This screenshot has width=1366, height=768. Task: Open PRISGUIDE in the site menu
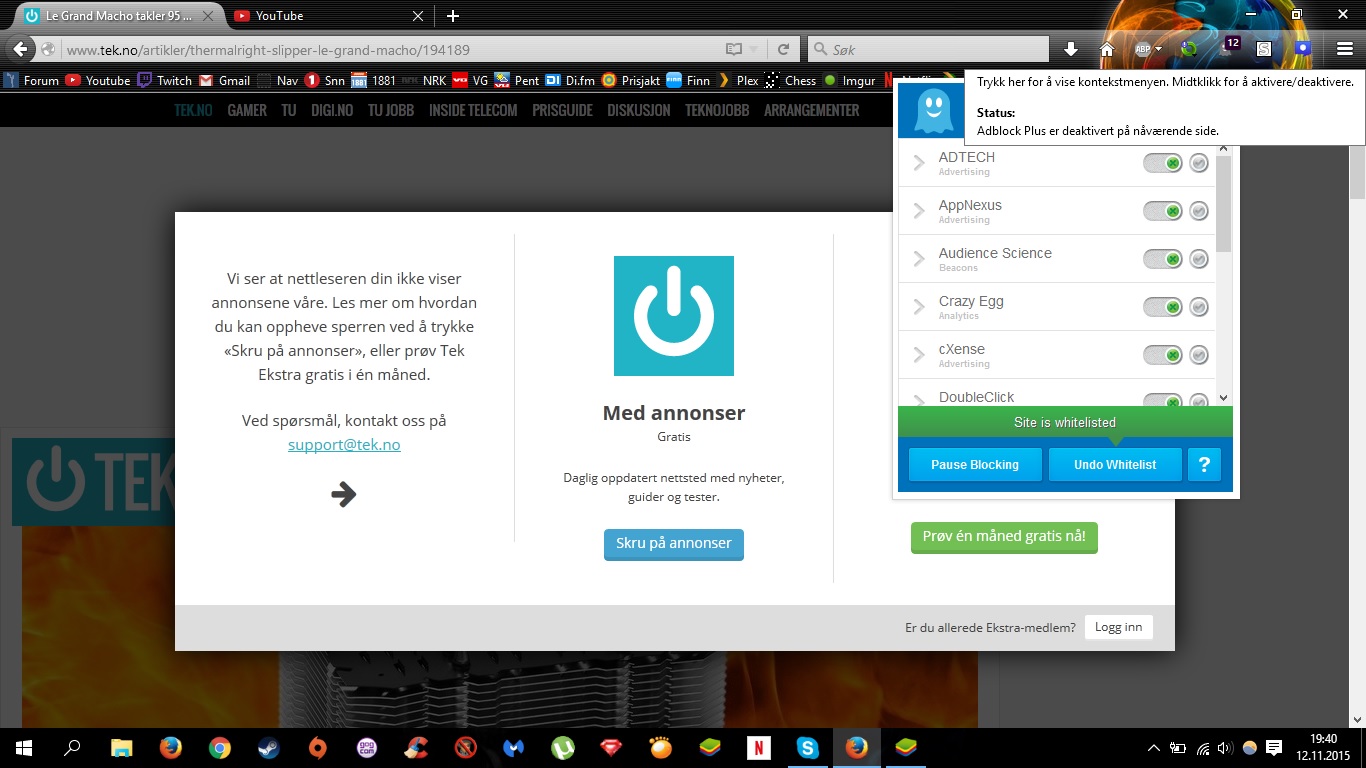[562, 110]
